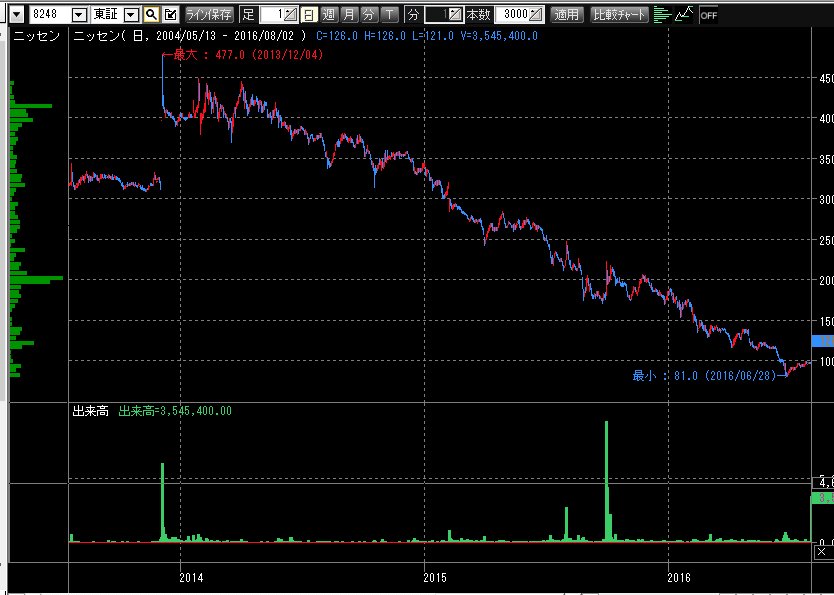Open the calculator icon beside the 分 field
The height and width of the screenshot is (595, 834).
[x=456, y=15]
